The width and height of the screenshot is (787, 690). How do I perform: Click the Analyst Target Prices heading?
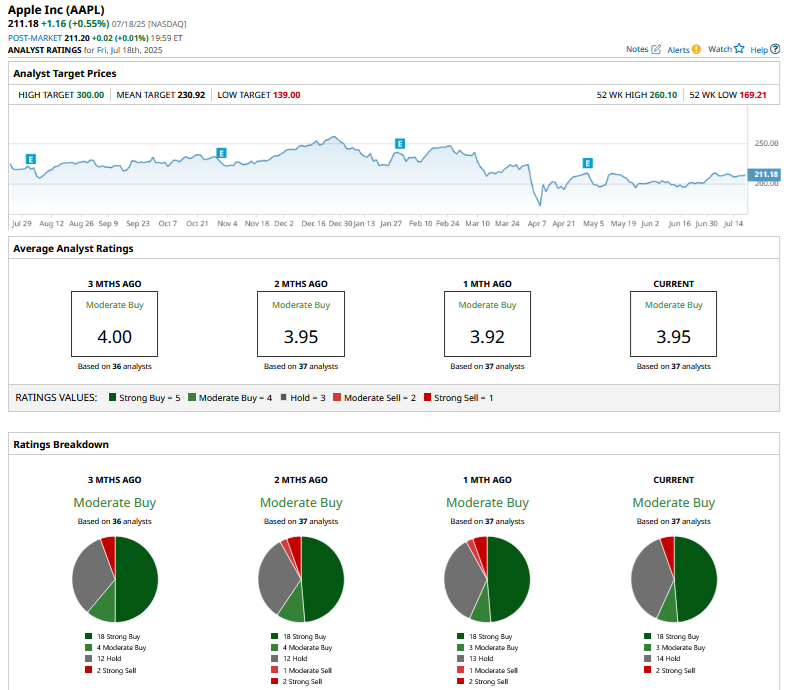65,73
